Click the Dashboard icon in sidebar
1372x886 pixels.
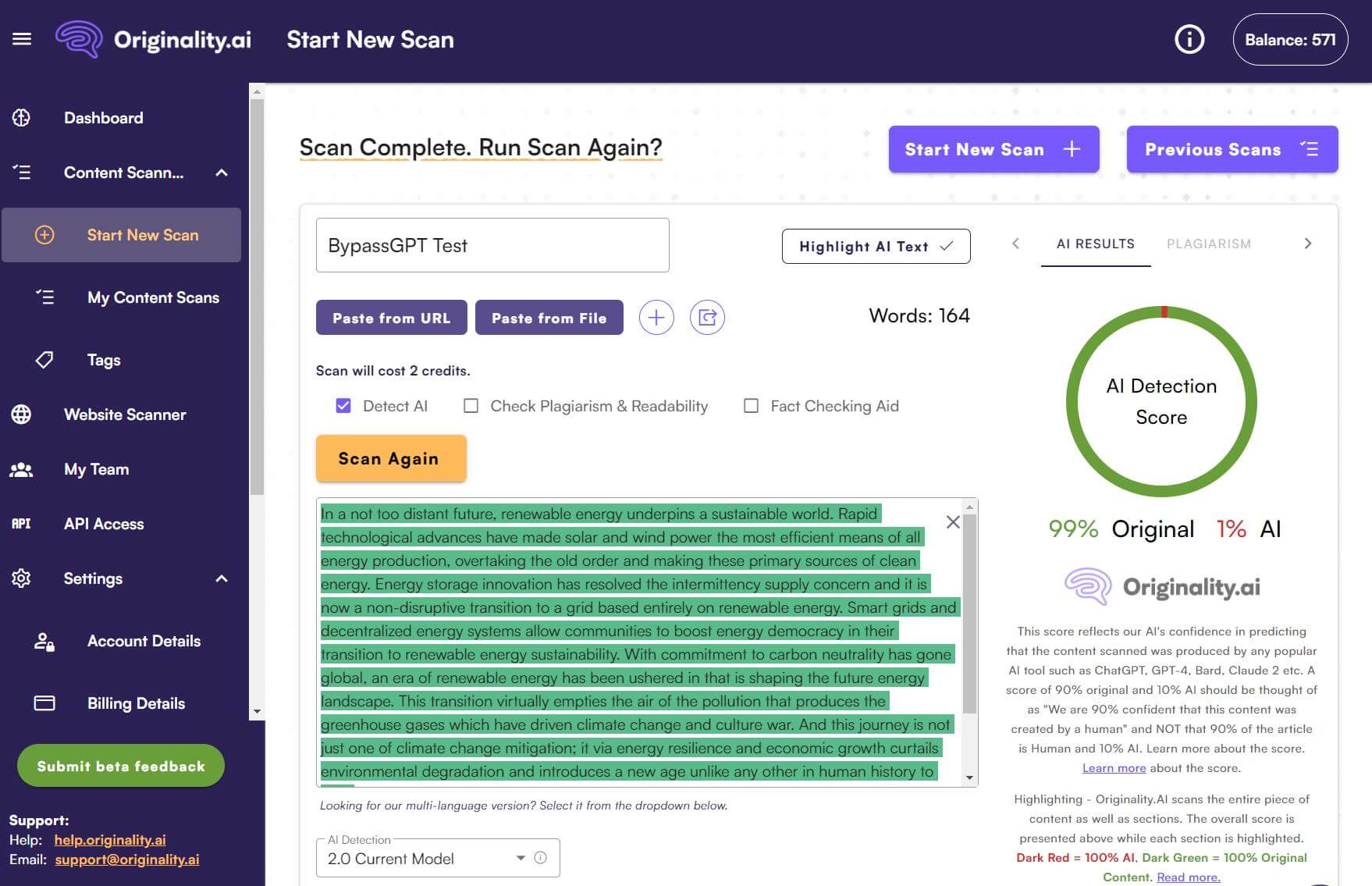coord(21,118)
